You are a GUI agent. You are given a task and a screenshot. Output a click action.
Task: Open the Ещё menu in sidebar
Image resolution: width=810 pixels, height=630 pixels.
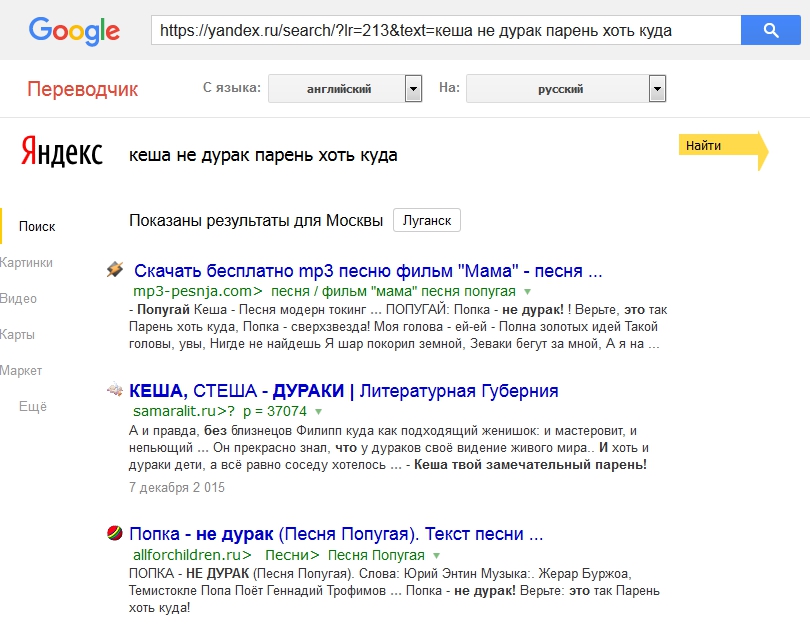click(x=33, y=407)
